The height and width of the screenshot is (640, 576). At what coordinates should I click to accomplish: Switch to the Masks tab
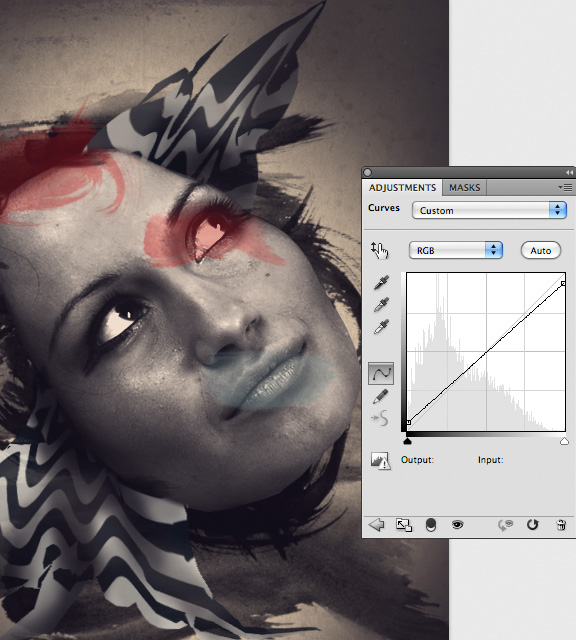click(464, 188)
